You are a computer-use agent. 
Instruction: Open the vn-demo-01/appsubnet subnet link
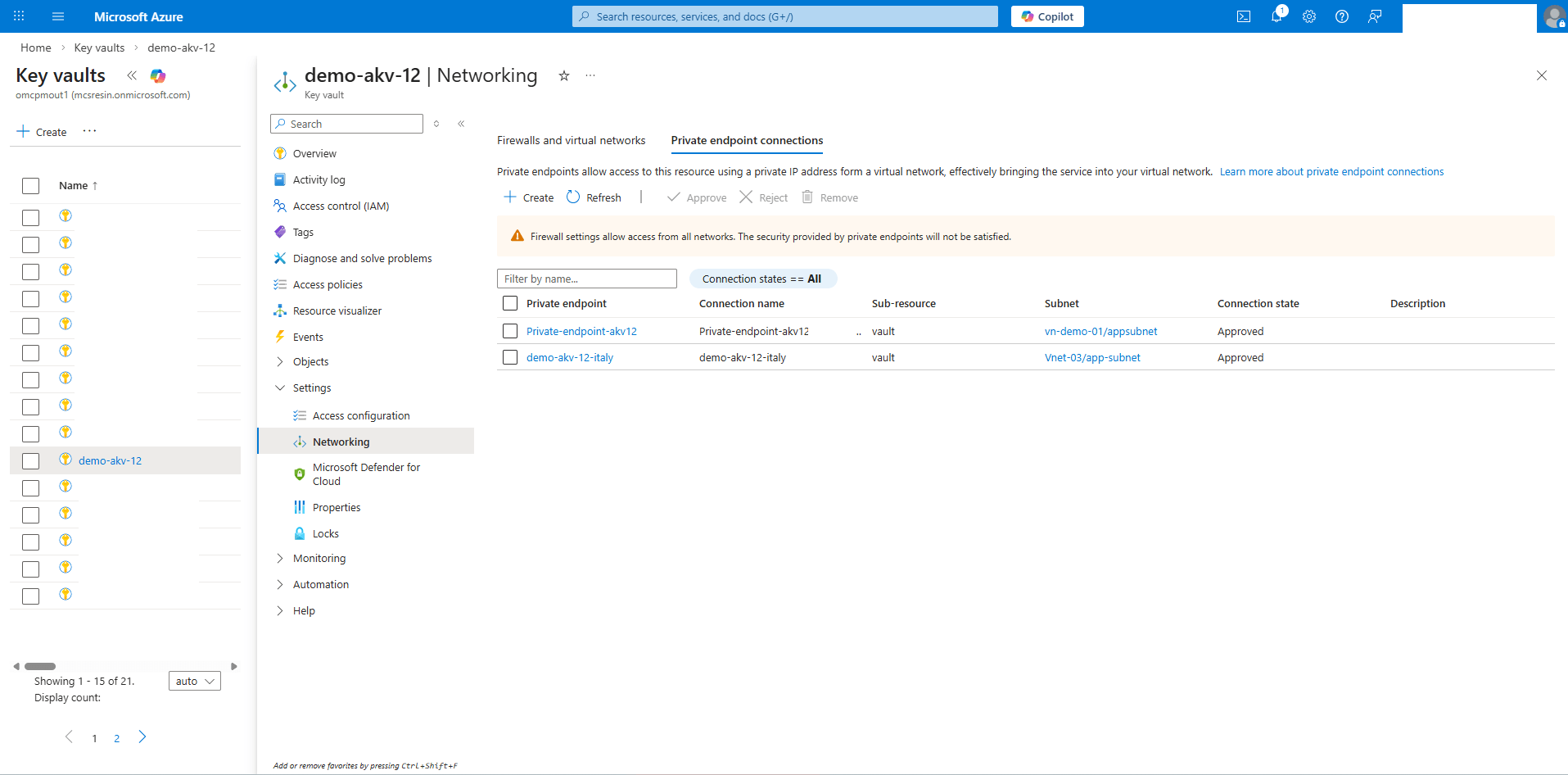tap(1100, 331)
